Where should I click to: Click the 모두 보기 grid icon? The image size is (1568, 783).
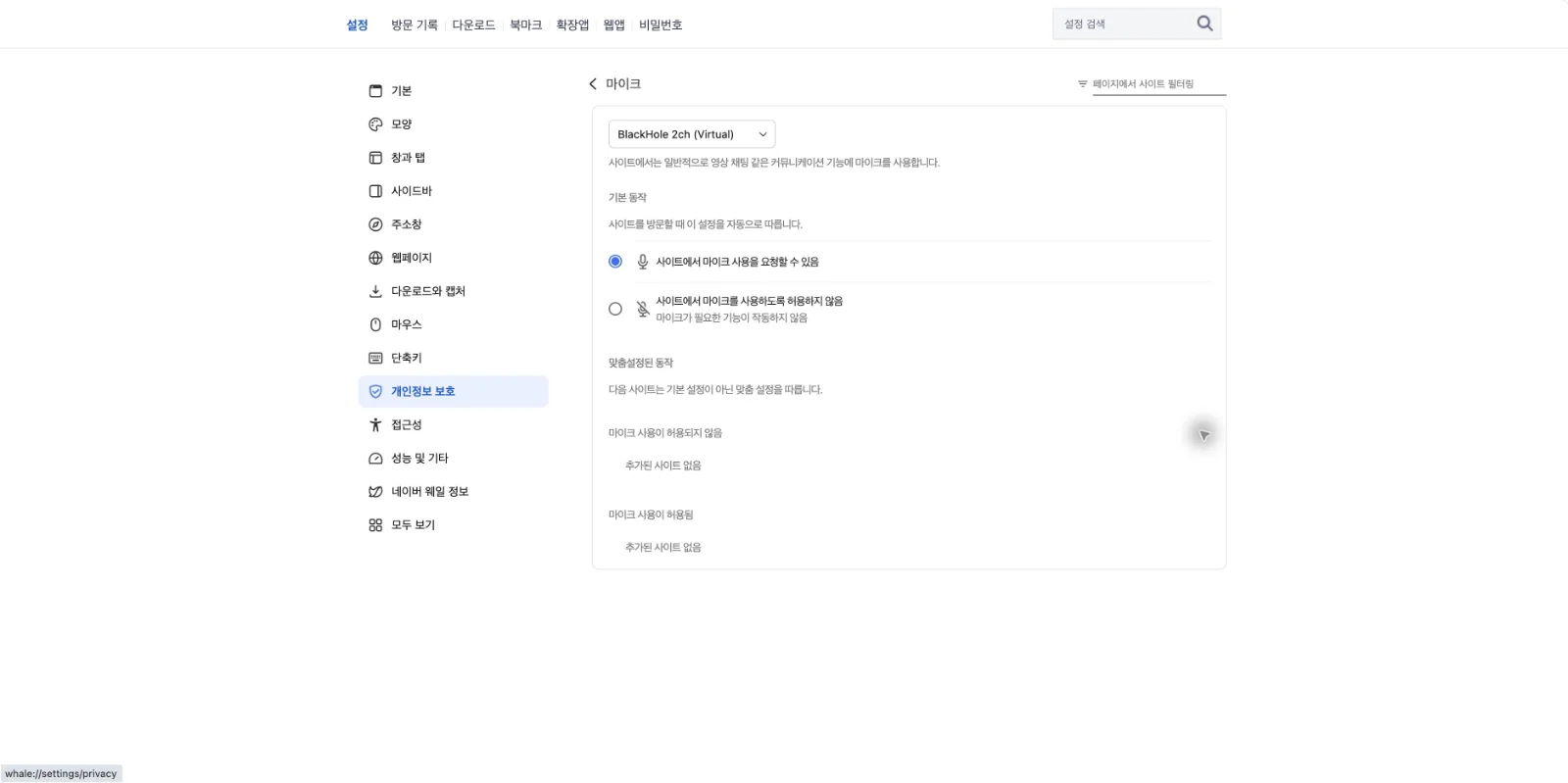[375, 524]
